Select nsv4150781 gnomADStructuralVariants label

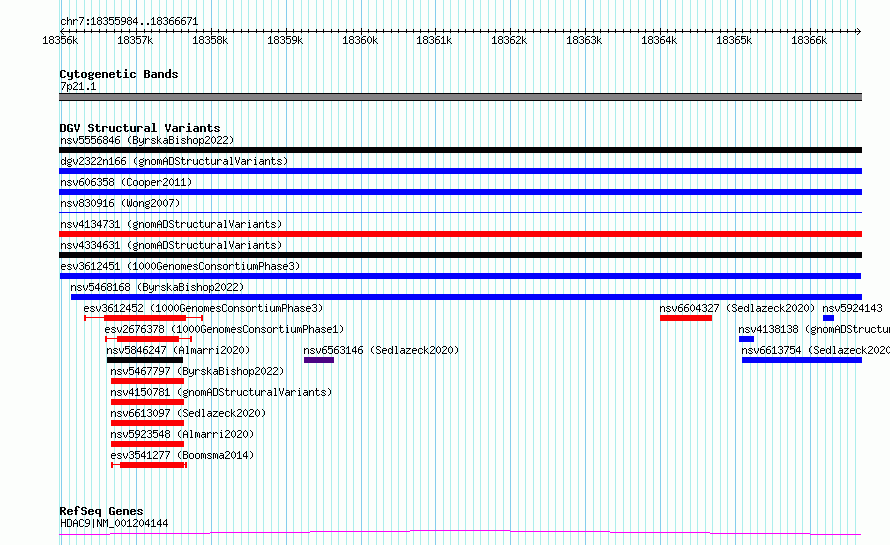pyautogui.click(x=221, y=392)
